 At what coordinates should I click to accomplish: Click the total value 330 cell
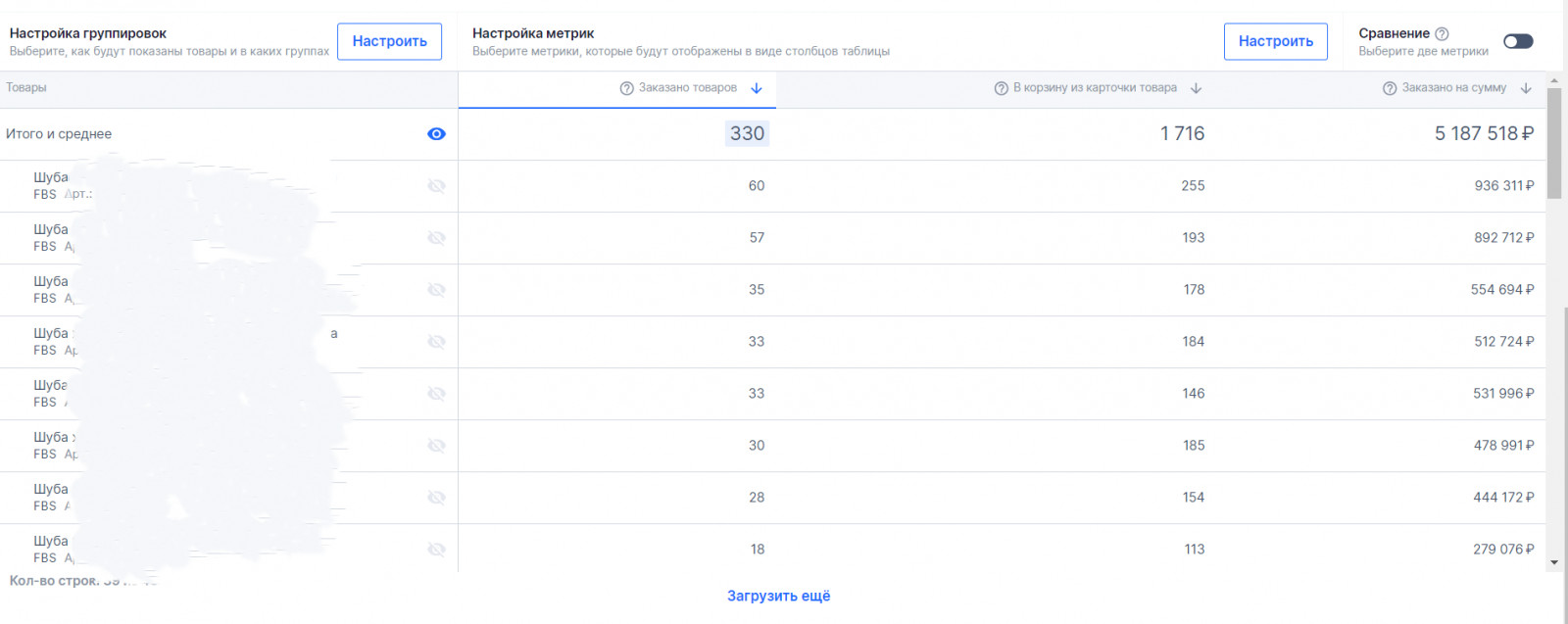click(747, 134)
